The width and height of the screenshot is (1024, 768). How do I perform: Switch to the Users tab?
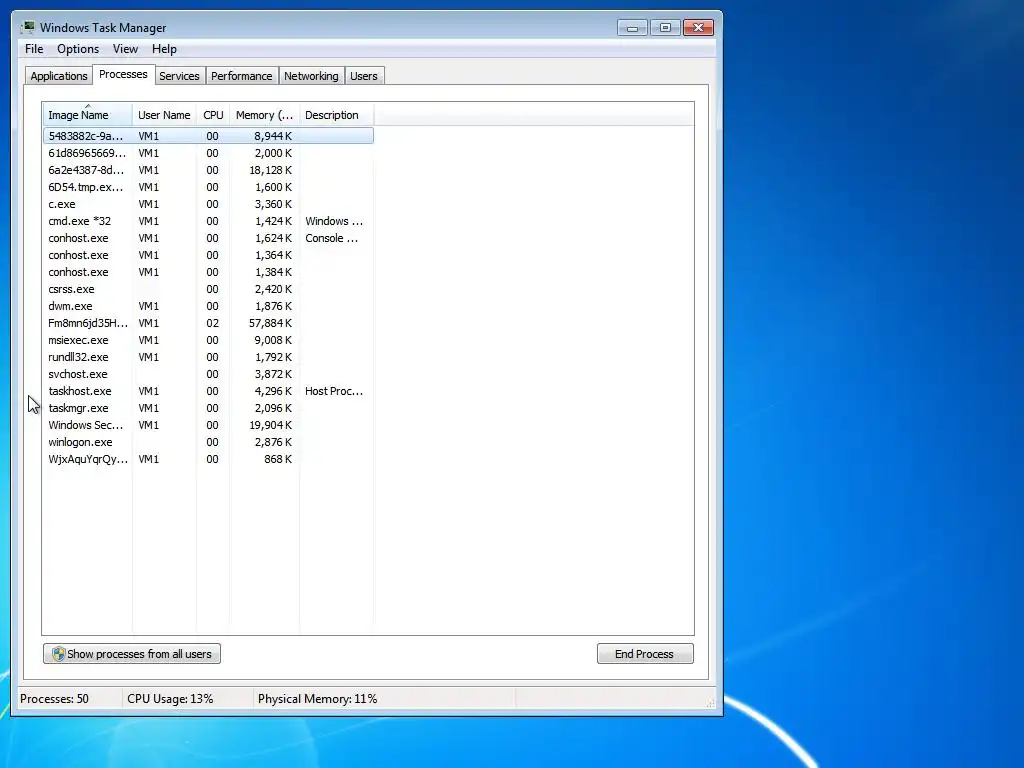coord(364,76)
